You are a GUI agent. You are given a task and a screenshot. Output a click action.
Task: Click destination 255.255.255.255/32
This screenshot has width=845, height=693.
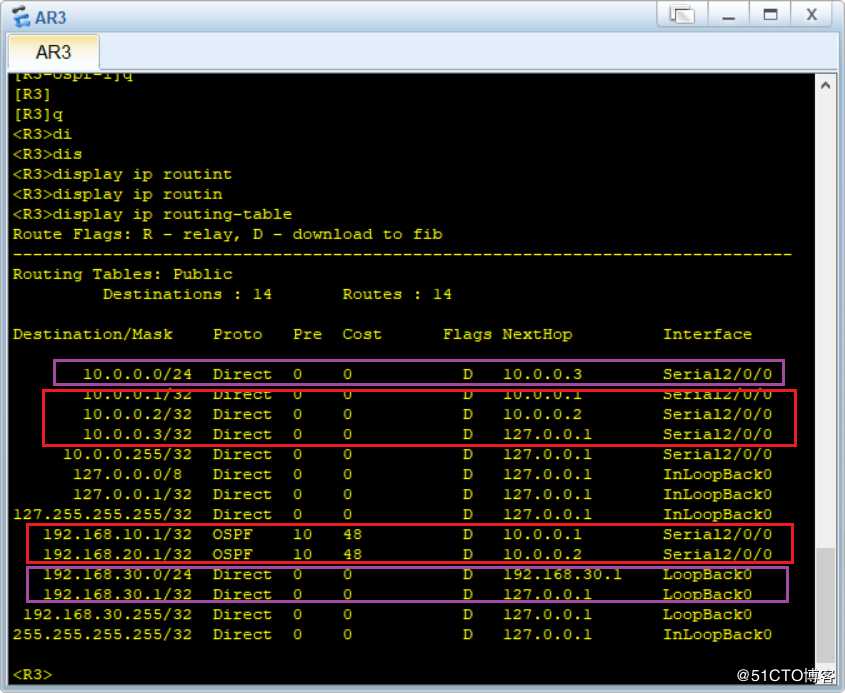[102, 634]
